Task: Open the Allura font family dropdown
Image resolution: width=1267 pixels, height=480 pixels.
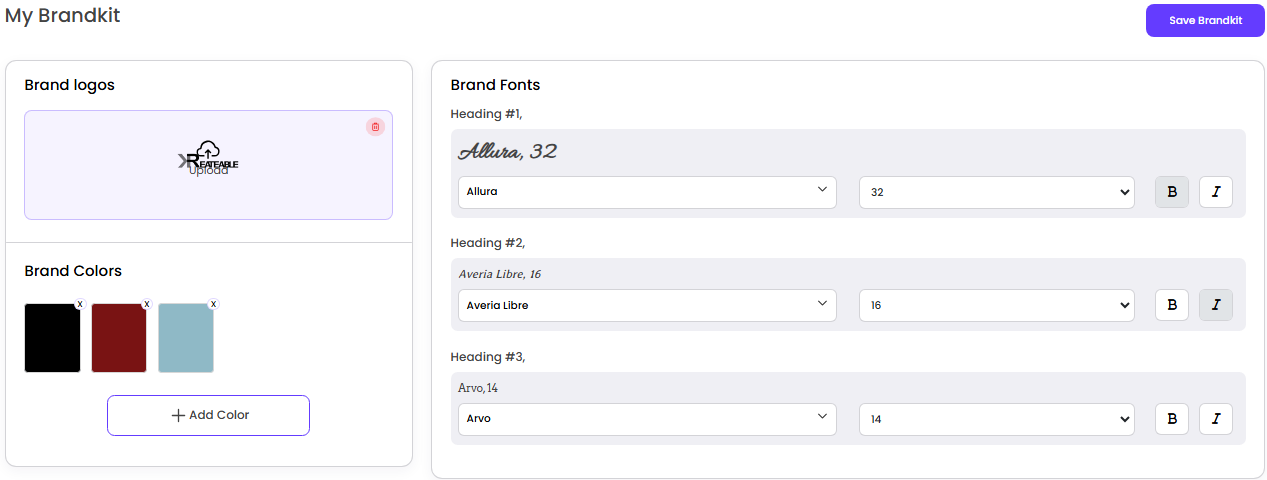Action: coord(647,192)
